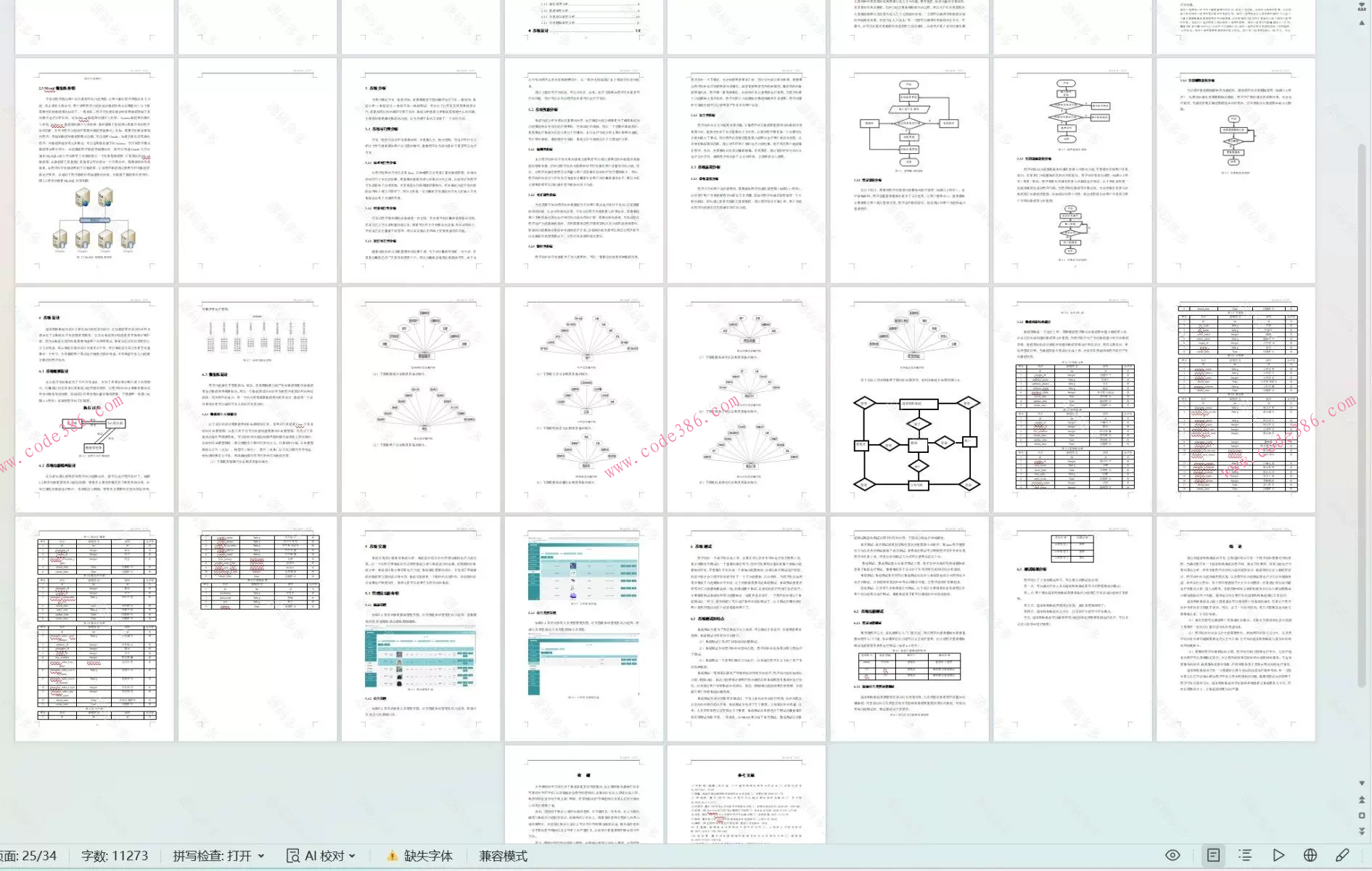Viewport: 1372px width, 871px height.
Task: Click the 字数: 11273 word count
Action: [115, 856]
